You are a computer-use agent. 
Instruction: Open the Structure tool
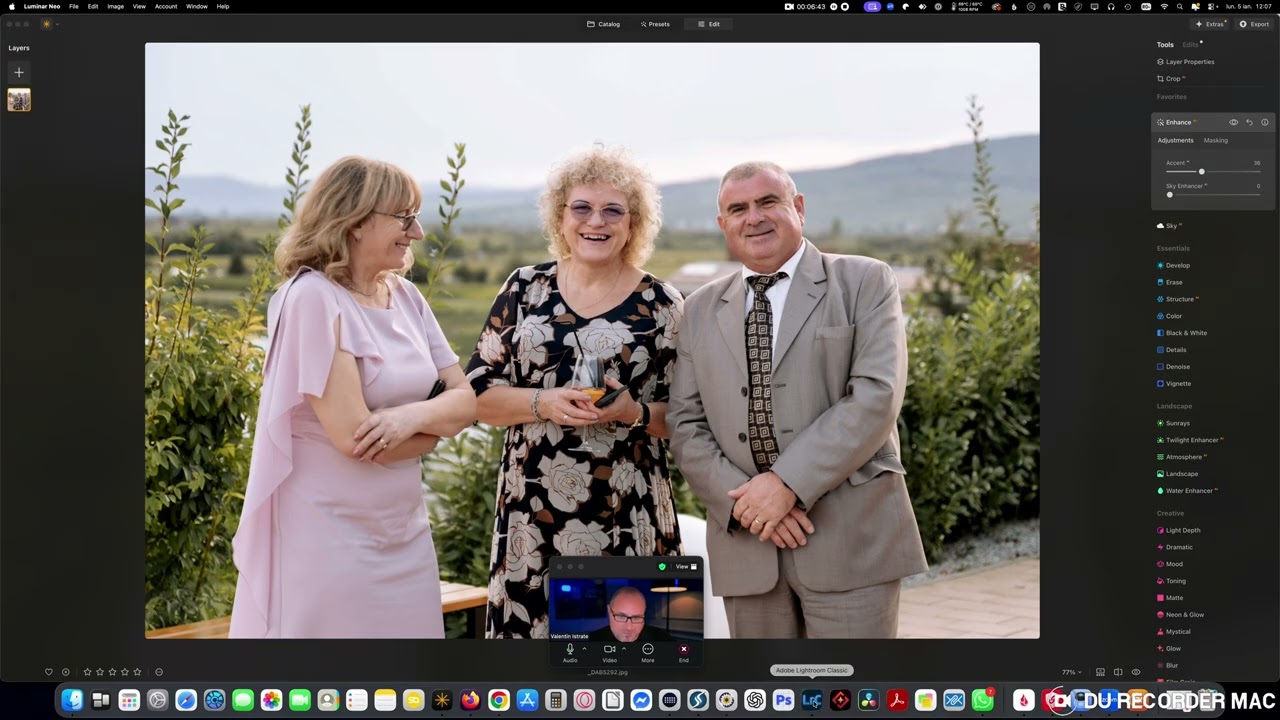(x=1179, y=299)
